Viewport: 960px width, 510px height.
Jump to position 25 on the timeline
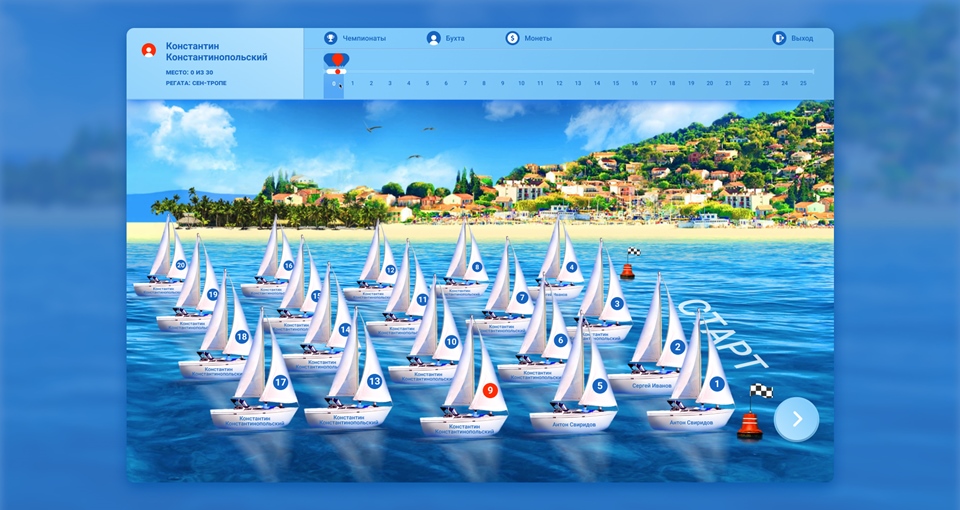[803, 83]
